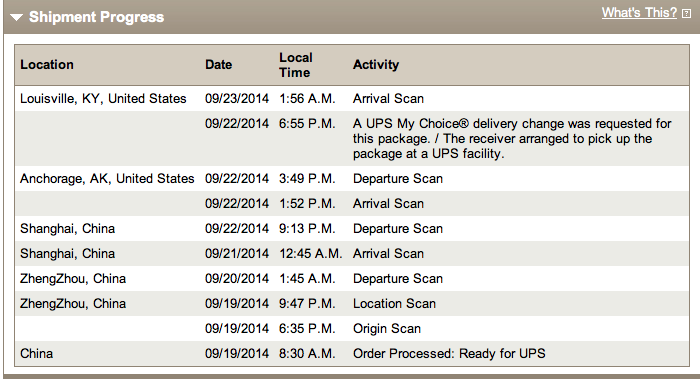
Task: Select Shanghai Departure Scan row at 9:13 P.M.
Action: click(x=352, y=229)
